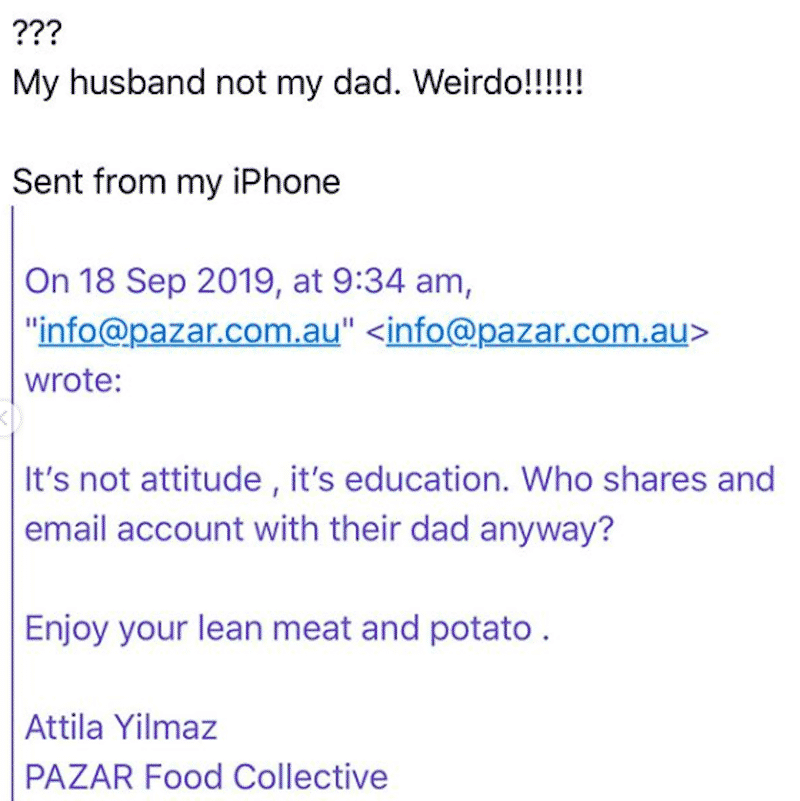
Task: Click the word 'dad.' in the reply line
Action: 367,82
